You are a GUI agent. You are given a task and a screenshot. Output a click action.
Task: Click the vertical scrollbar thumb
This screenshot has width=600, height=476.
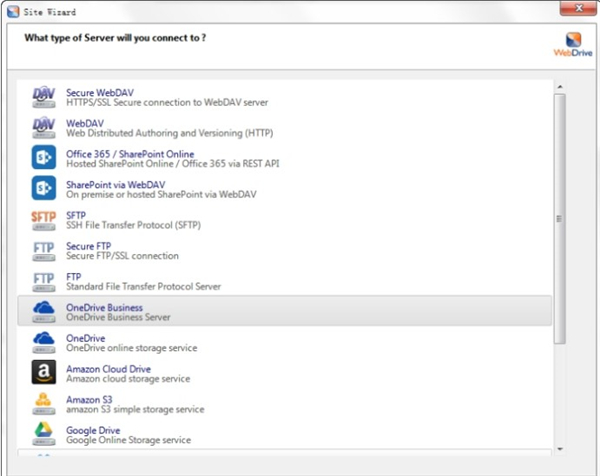click(560, 219)
